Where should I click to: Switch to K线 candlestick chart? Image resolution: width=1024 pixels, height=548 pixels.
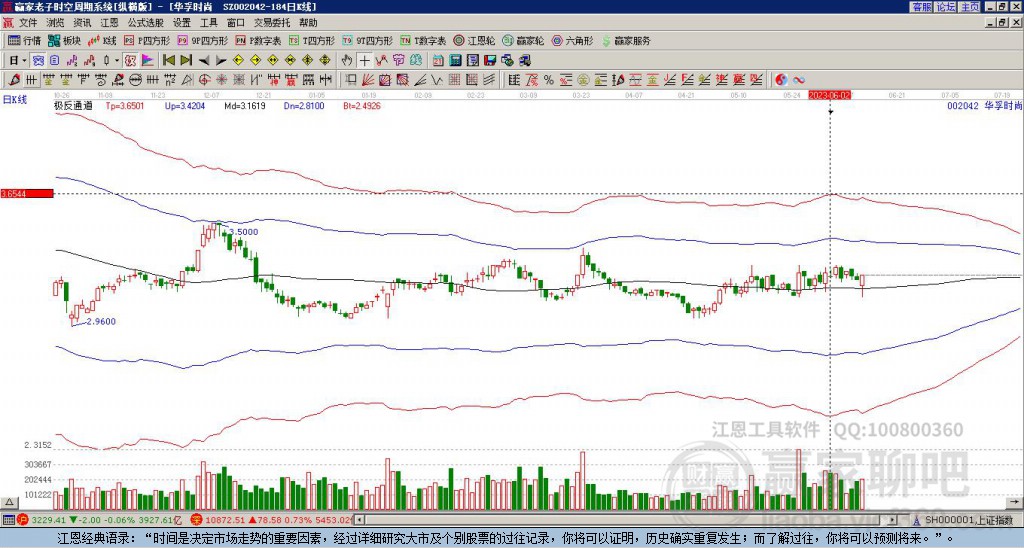103,40
